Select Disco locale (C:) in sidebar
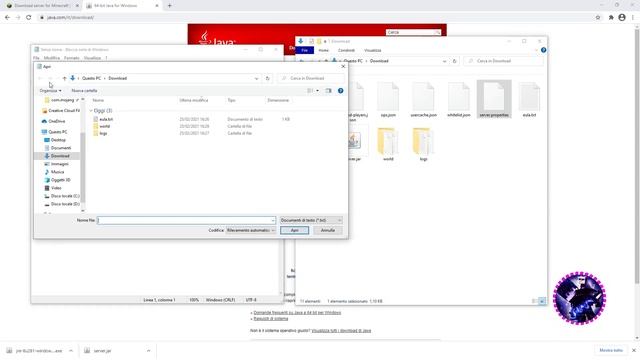The image size is (640, 360). tap(62, 196)
